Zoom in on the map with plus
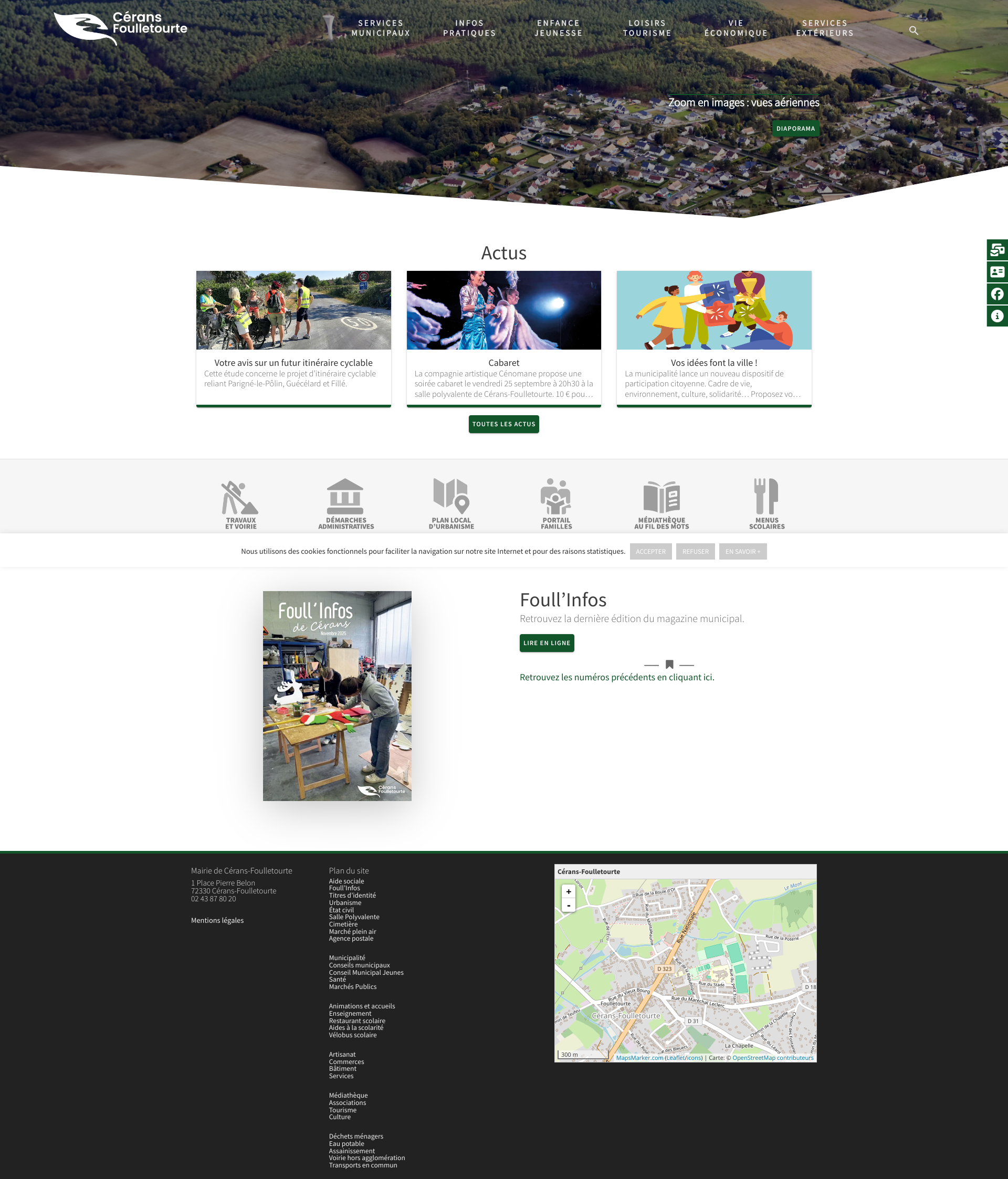Image resolution: width=1008 pixels, height=1179 pixels. pos(568,892)
